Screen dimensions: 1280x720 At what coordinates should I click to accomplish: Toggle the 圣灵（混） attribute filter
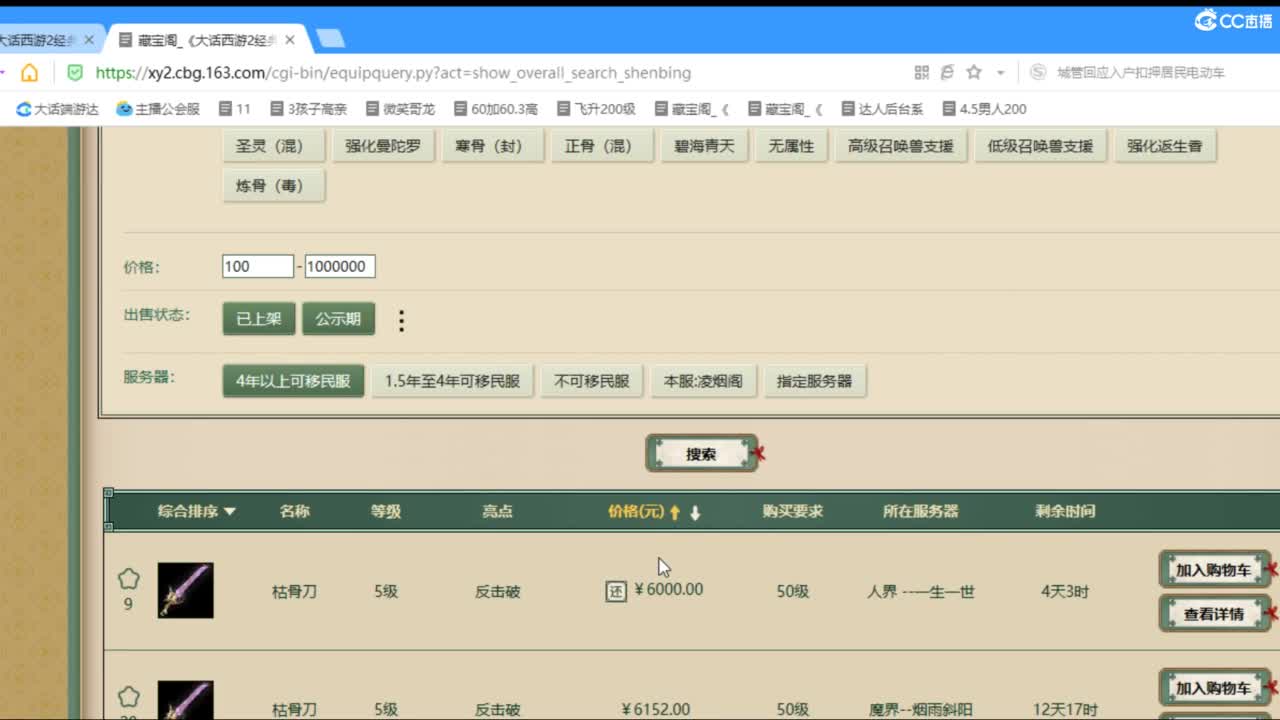click(274, 146)
